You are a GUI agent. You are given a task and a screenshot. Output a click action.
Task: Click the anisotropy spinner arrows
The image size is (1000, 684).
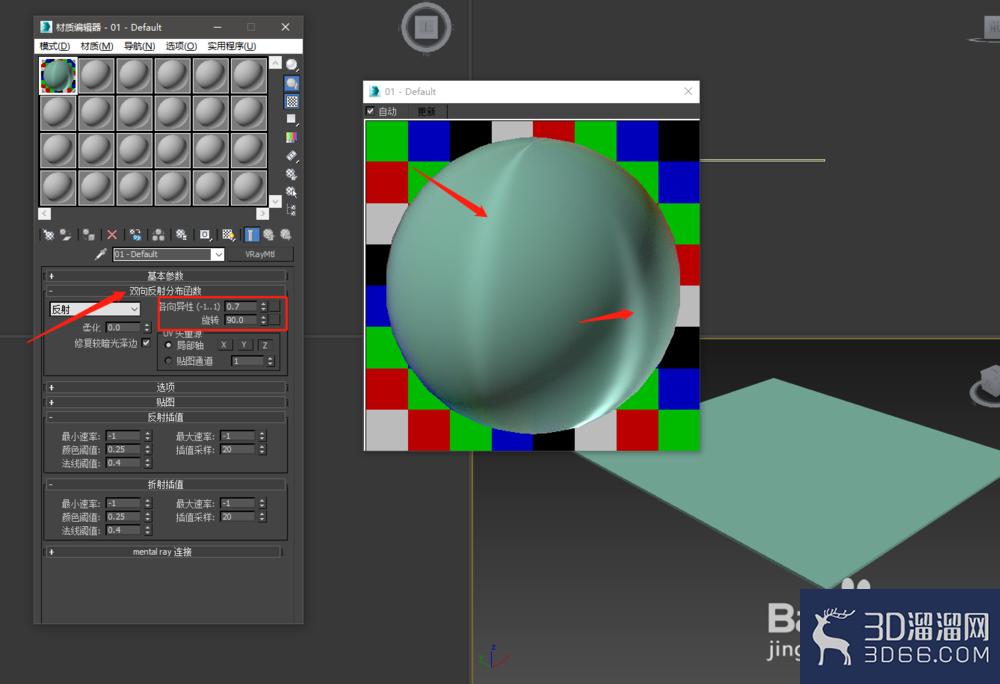(x=263, y=307)
